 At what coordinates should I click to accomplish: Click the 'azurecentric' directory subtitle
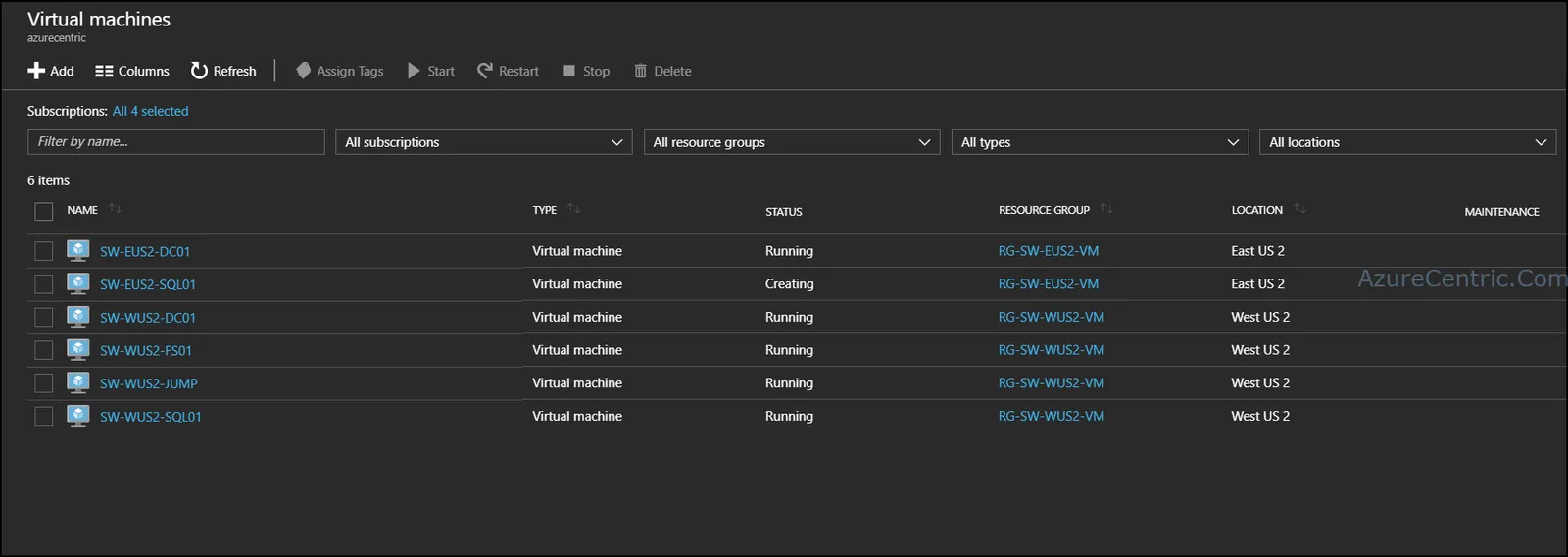tap(57, 38)
